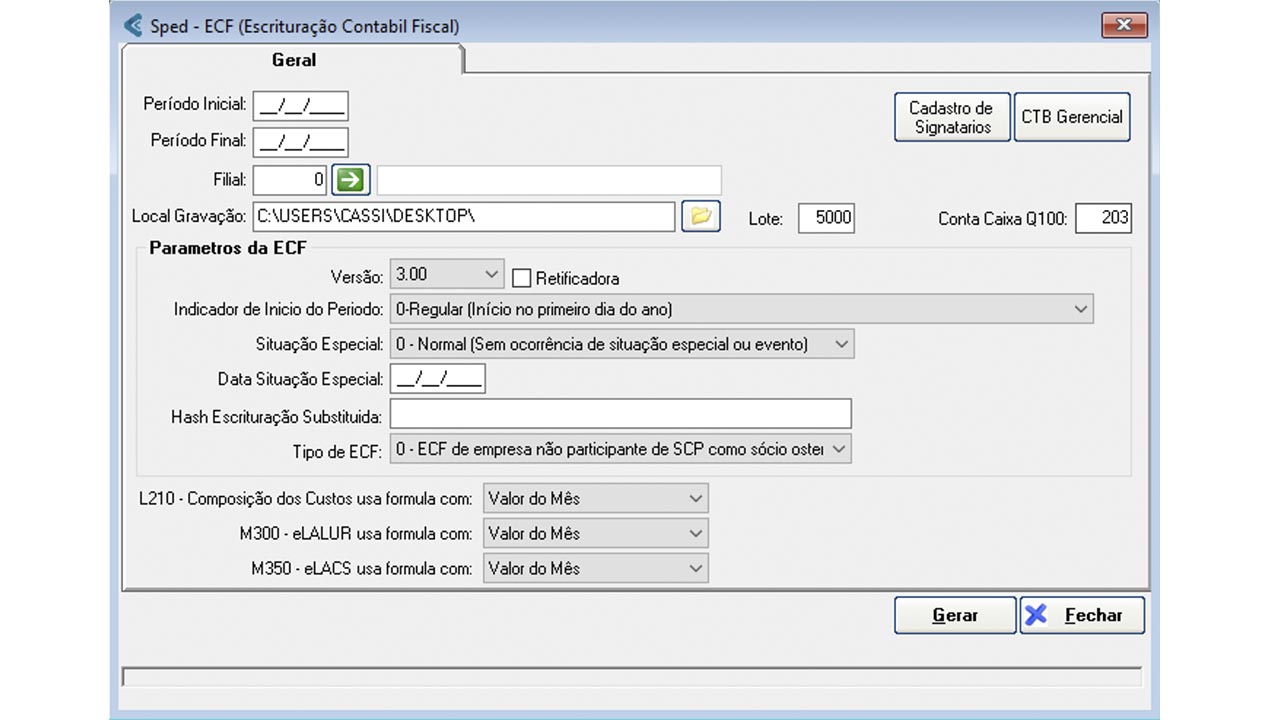Viewport: 1280px width, 720px height.
Task: Open CTB Gerencial
Action: pos(1071,117)
